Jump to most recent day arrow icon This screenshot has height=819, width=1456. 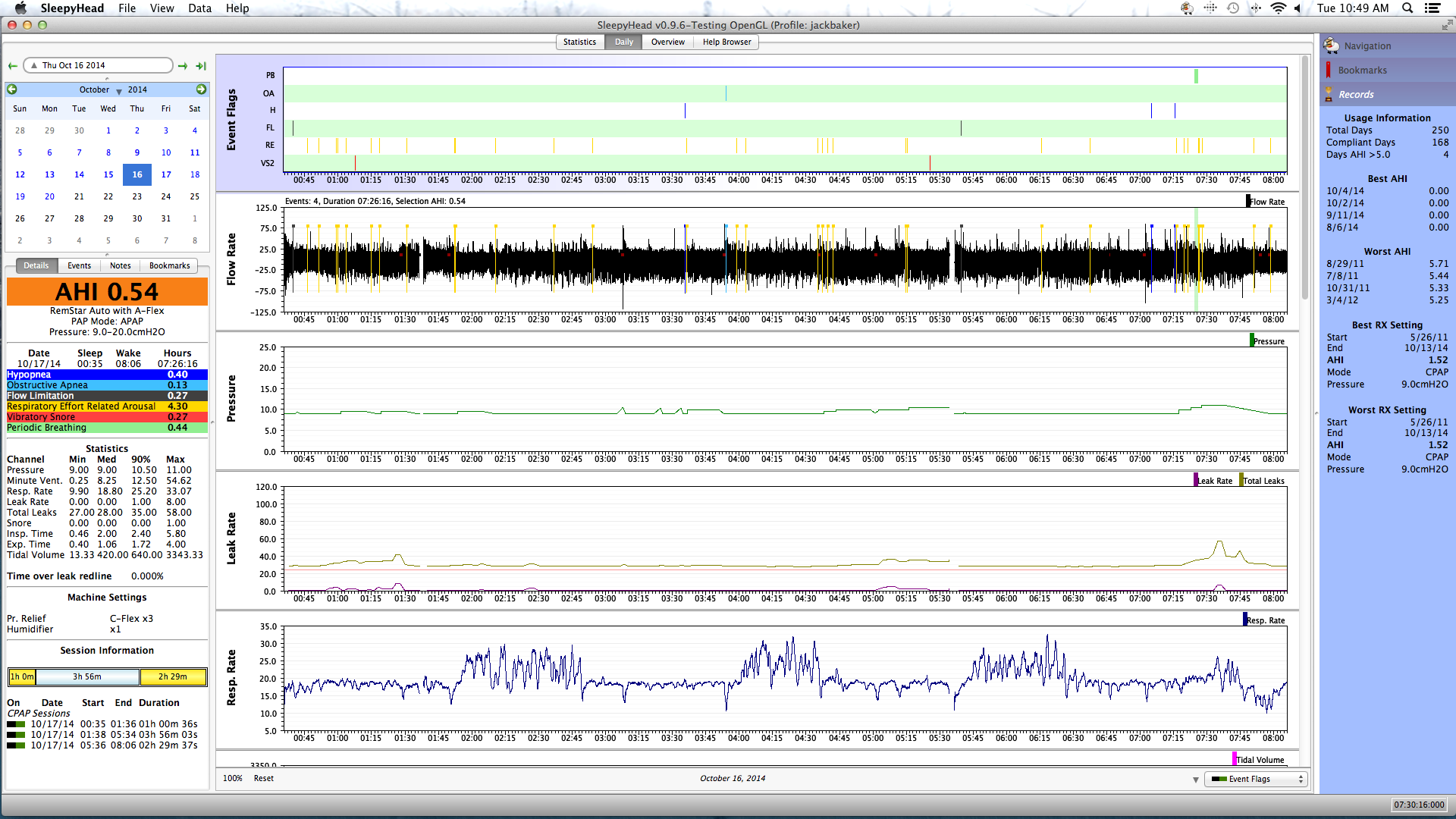(201, 66)
